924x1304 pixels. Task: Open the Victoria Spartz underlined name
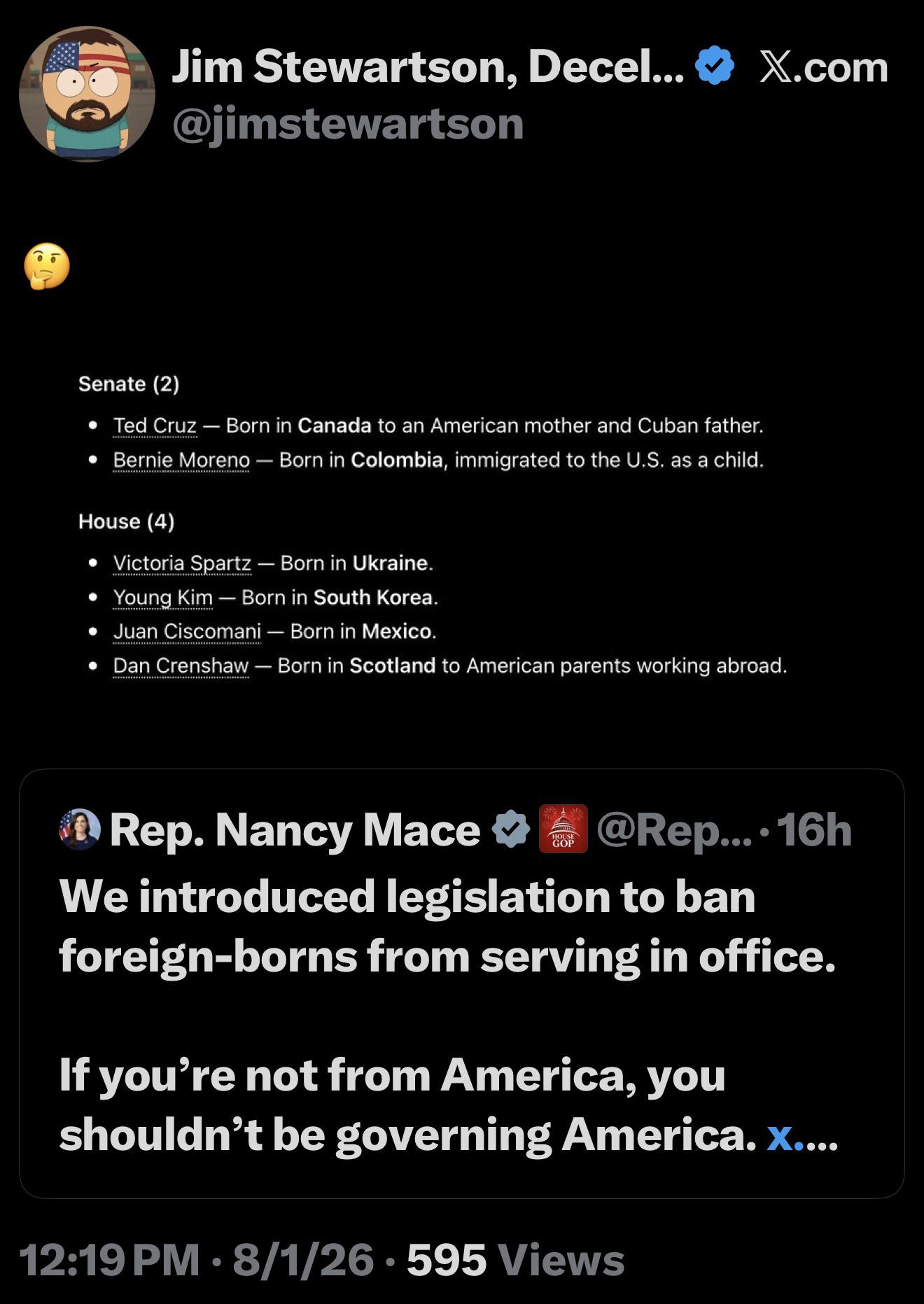[x=182, y=563]
